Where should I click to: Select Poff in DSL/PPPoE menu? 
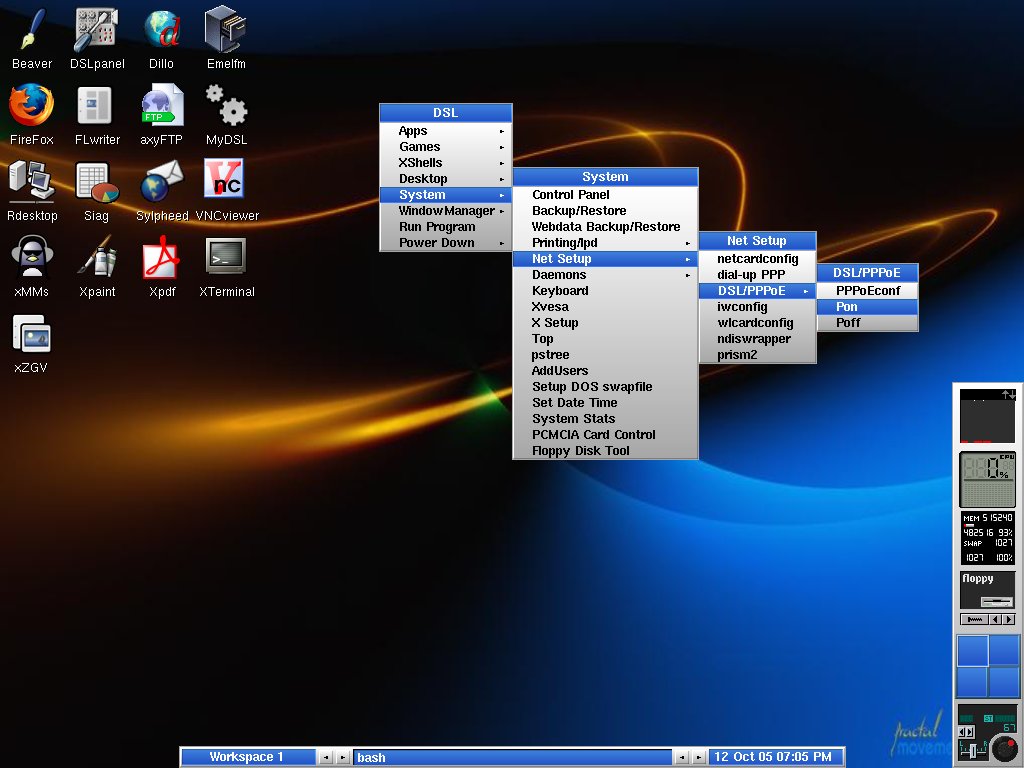pos(867,323)
